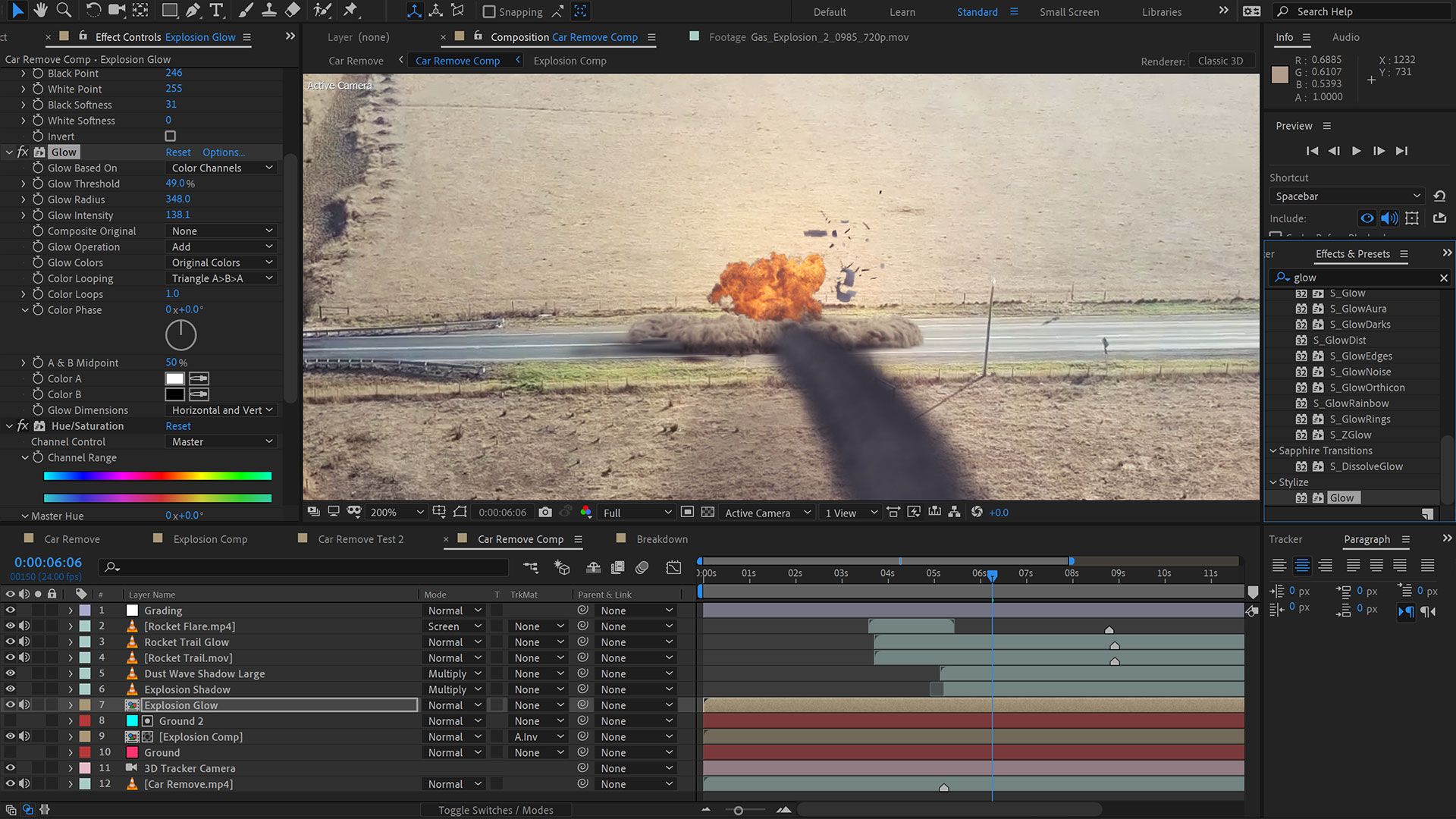Click the Color A white swatch

tap(174, 378)
